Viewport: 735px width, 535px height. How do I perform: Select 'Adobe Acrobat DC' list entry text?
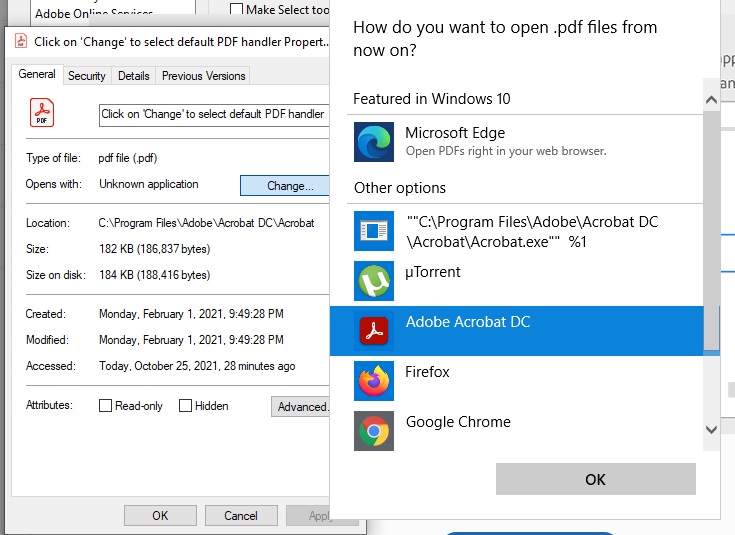tap(468, 322)
